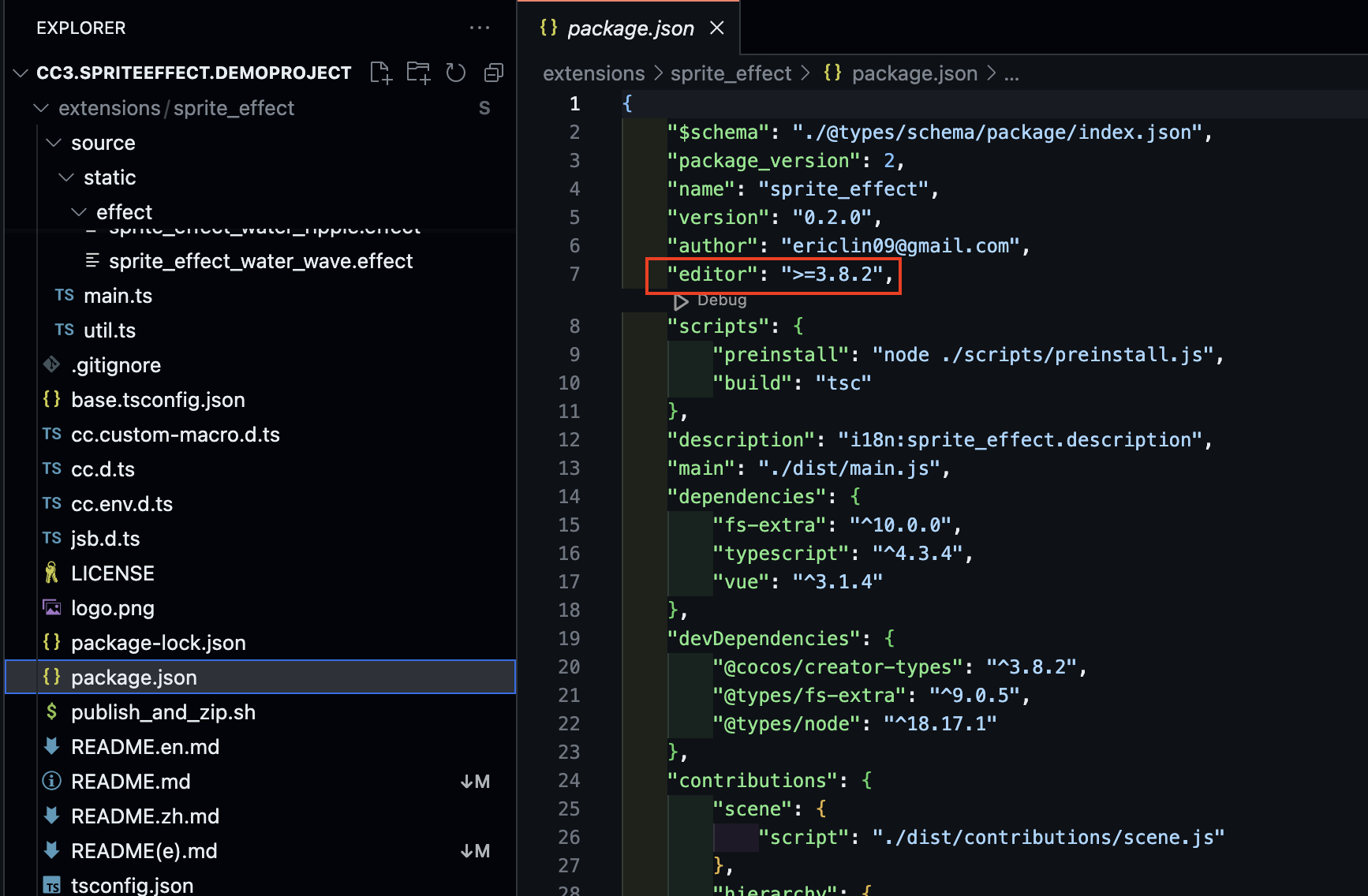The width and height of the screenshot is (1368, 896).
Task: Switch to the package.json editor tab
Action: click(630, 28)
